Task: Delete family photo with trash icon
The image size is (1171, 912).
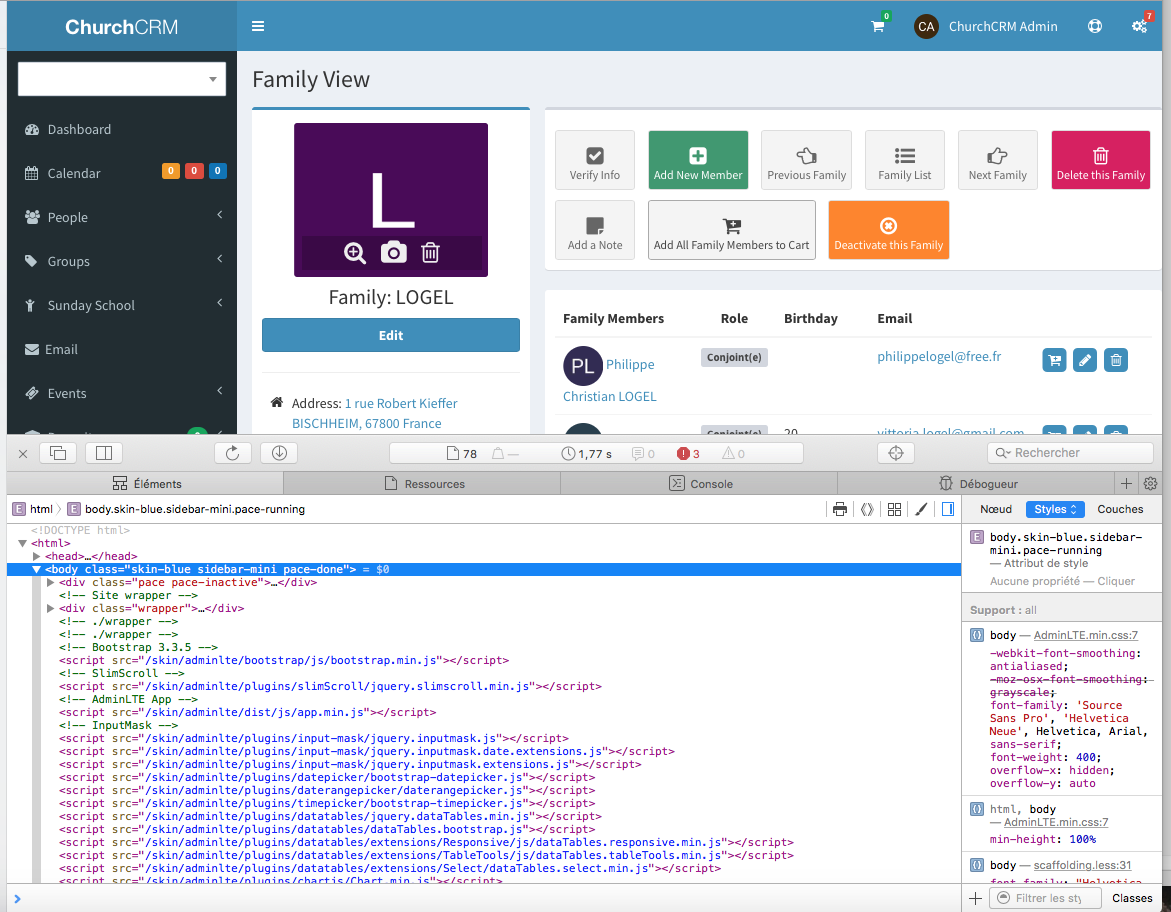Action: [x=430, y=252]
